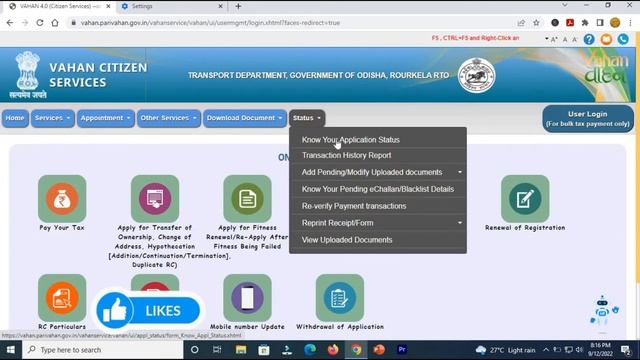Click the share page icon in address bar

521,23
